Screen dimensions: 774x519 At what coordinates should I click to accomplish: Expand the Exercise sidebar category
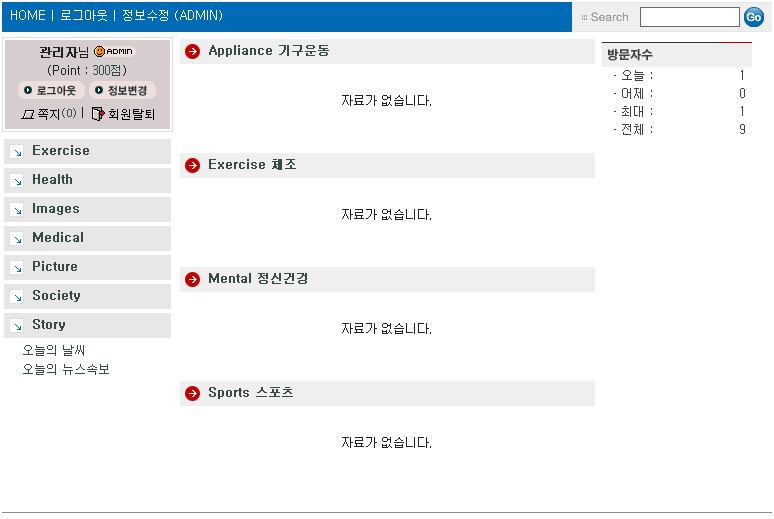pos(60,151)
